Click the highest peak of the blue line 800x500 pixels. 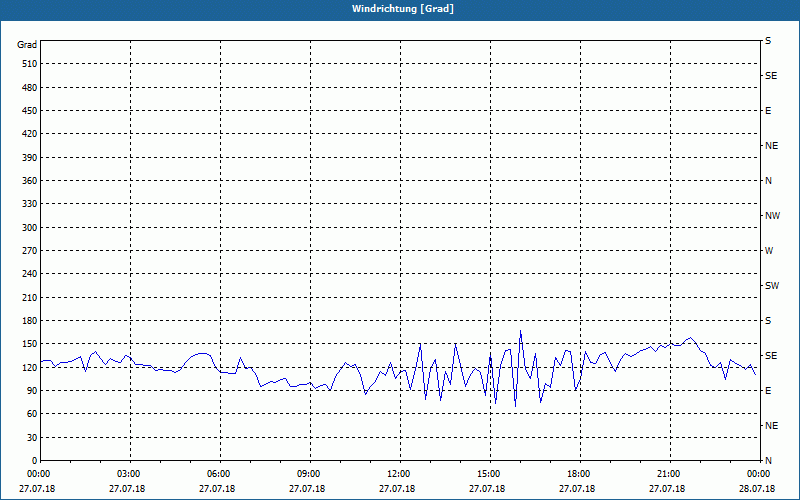520,331
